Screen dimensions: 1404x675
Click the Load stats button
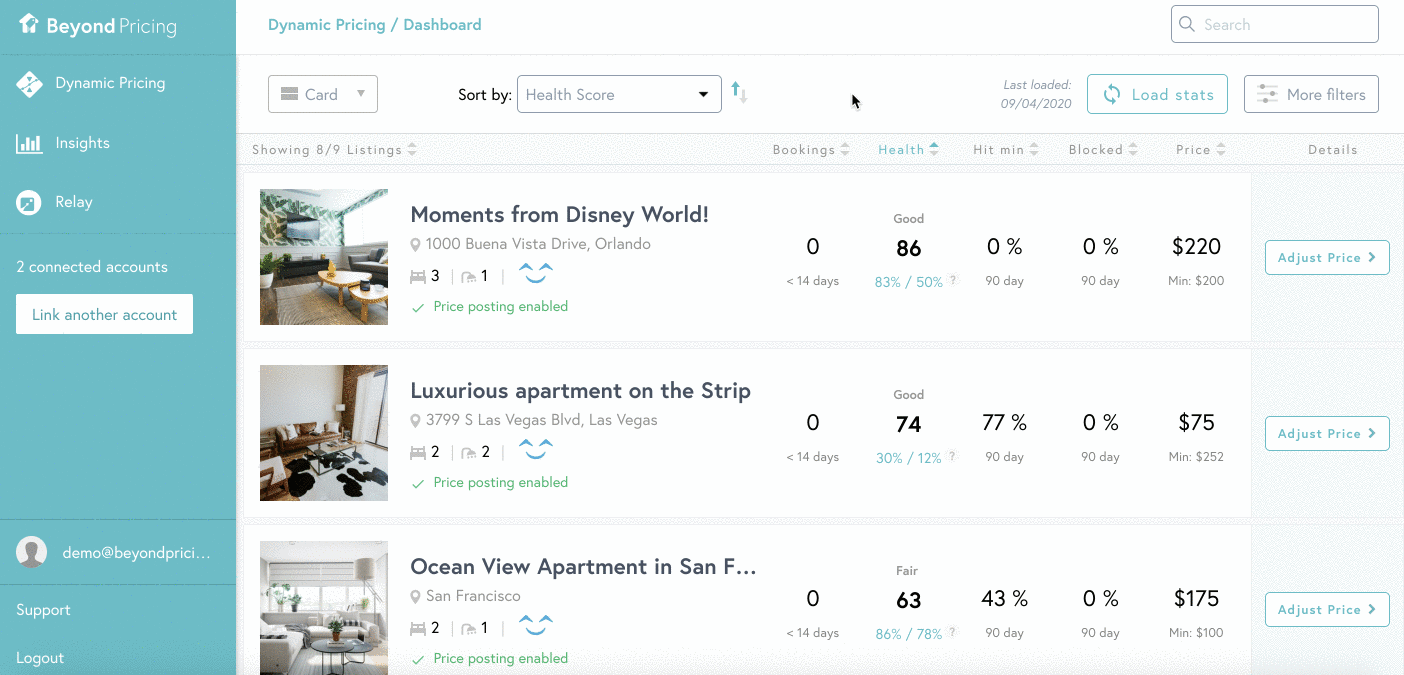(x=1157, y=94)
